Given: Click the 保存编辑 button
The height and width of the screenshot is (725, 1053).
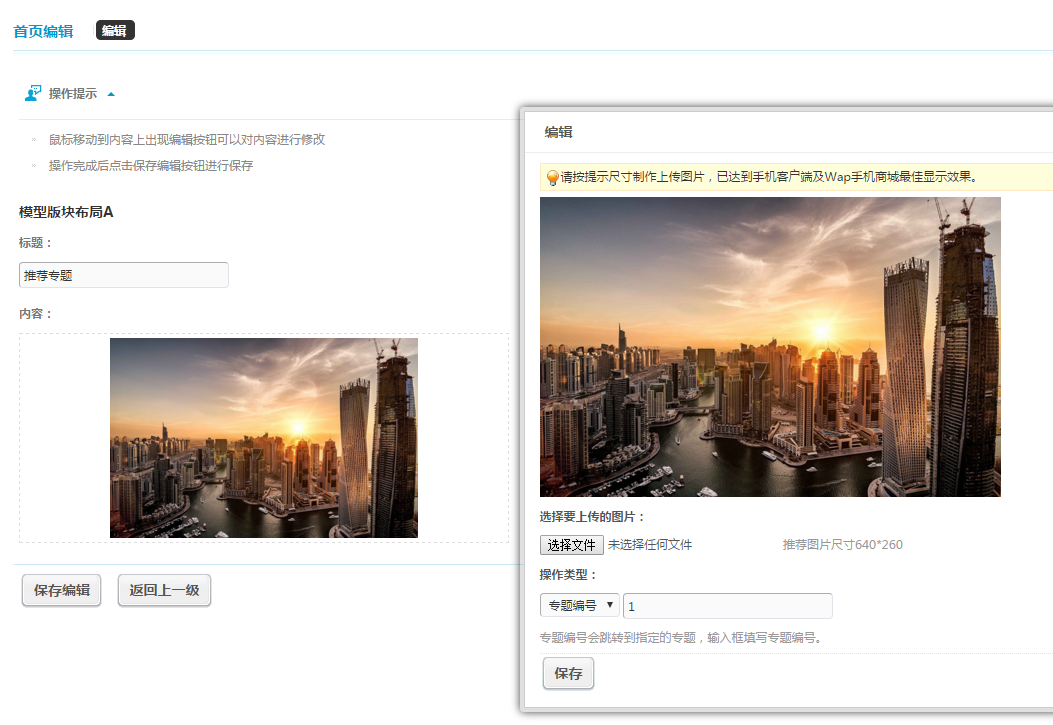Looking at the screenshot, I should [x=62, y=590].
